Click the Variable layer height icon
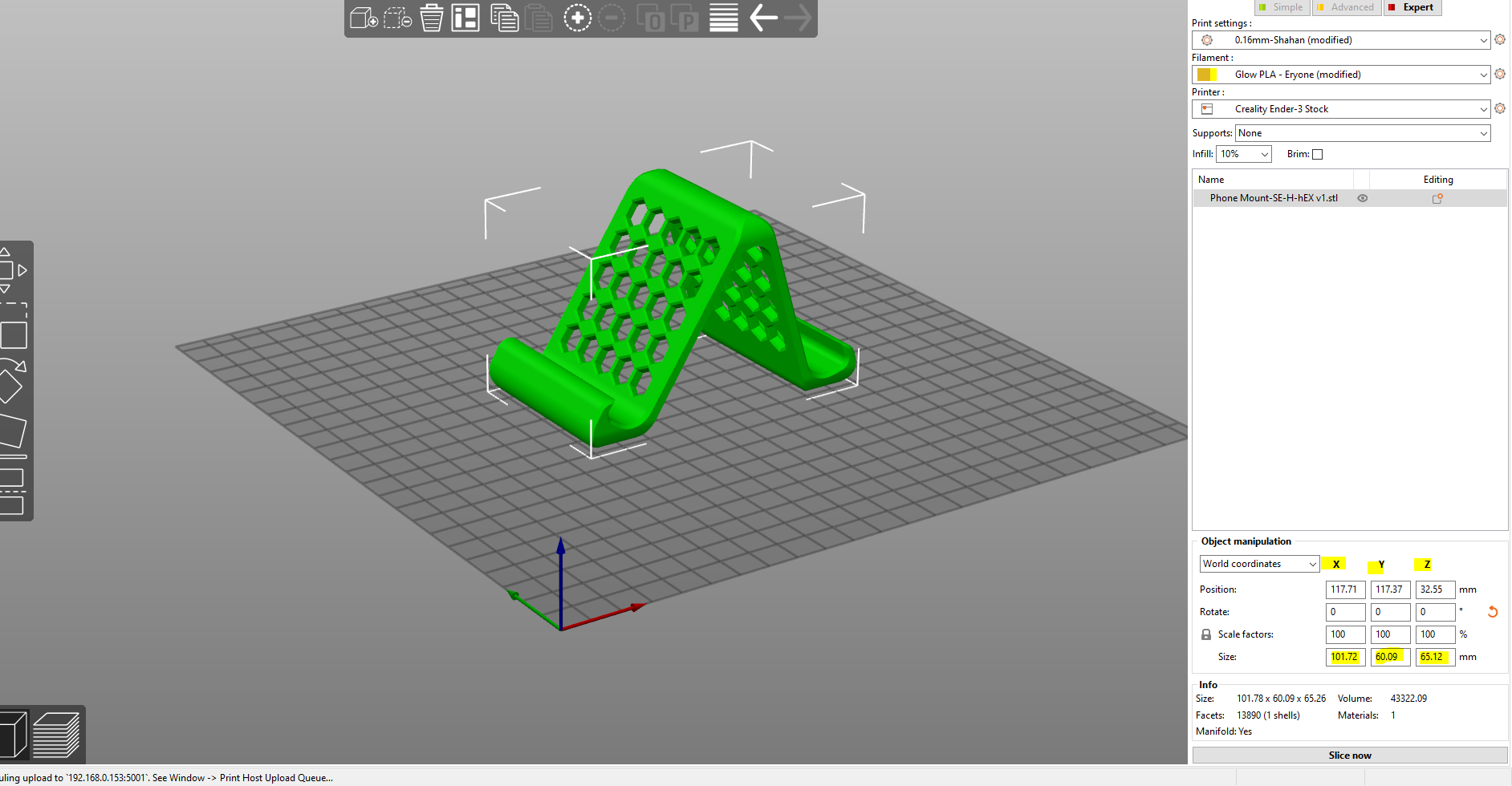The height and width of the screenshot is (786, 1512). coord(722,18)
